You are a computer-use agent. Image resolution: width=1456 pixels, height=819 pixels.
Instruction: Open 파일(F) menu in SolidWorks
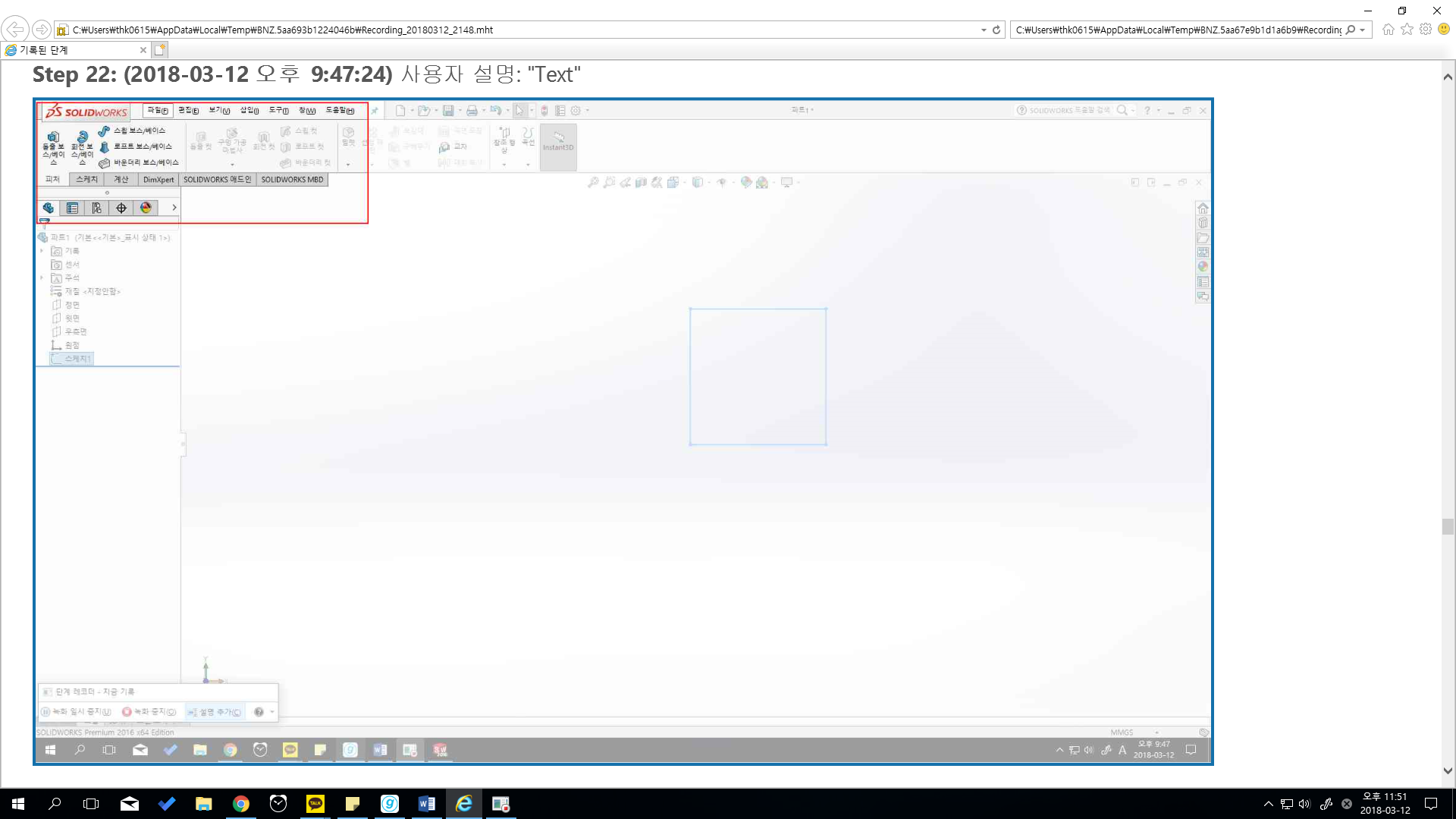click(158, 111)
